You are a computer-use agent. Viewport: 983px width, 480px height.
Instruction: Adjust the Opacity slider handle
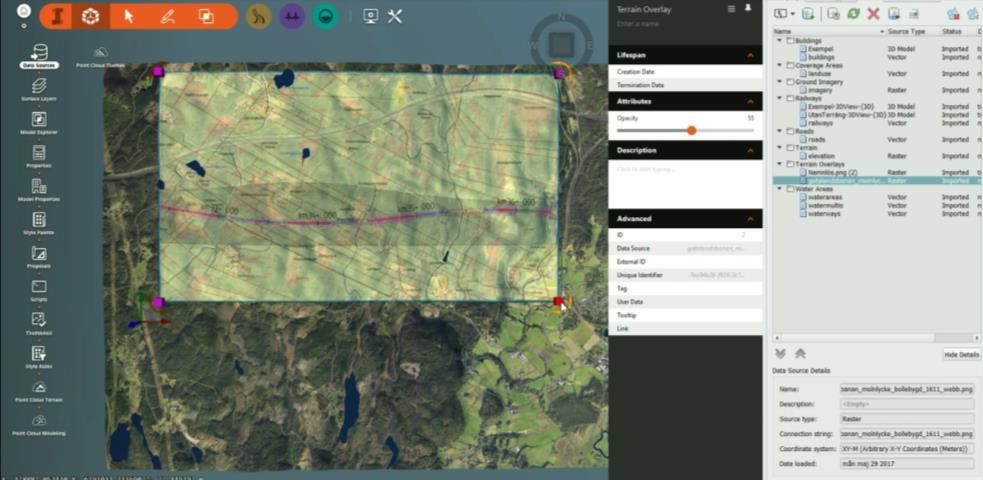(x=691, y=130)
